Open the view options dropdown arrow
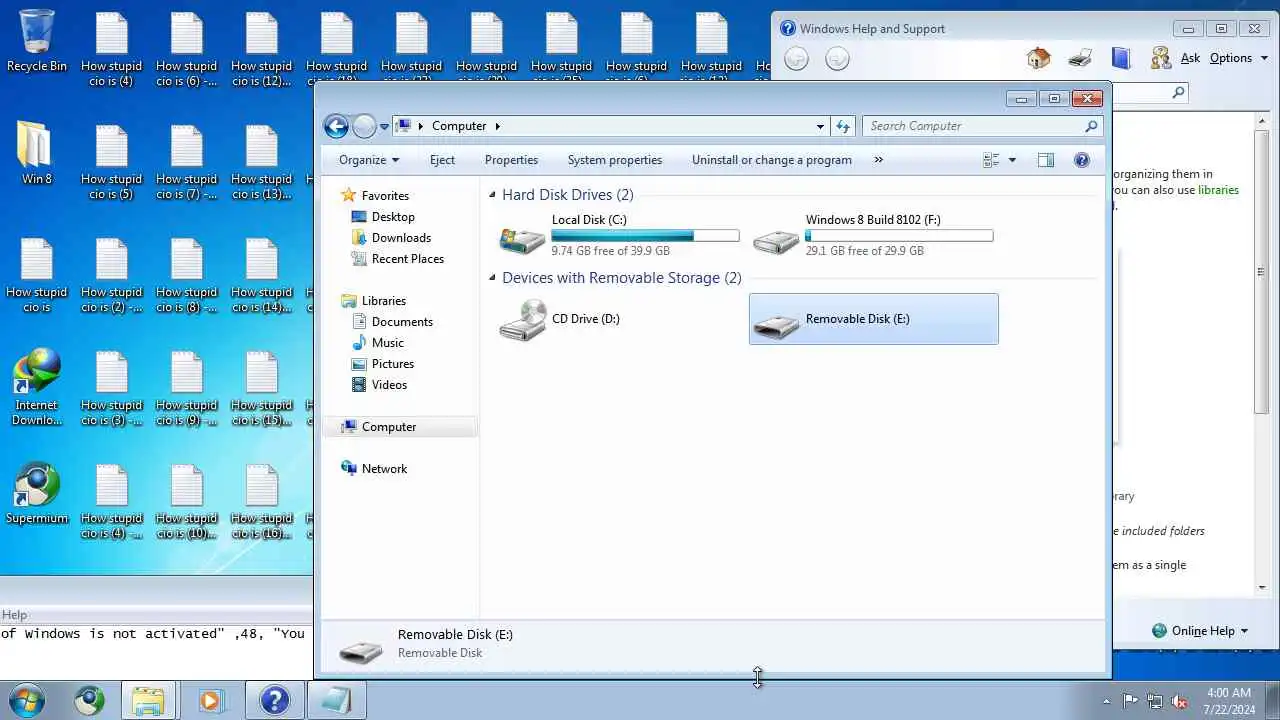 point(1012,160)
